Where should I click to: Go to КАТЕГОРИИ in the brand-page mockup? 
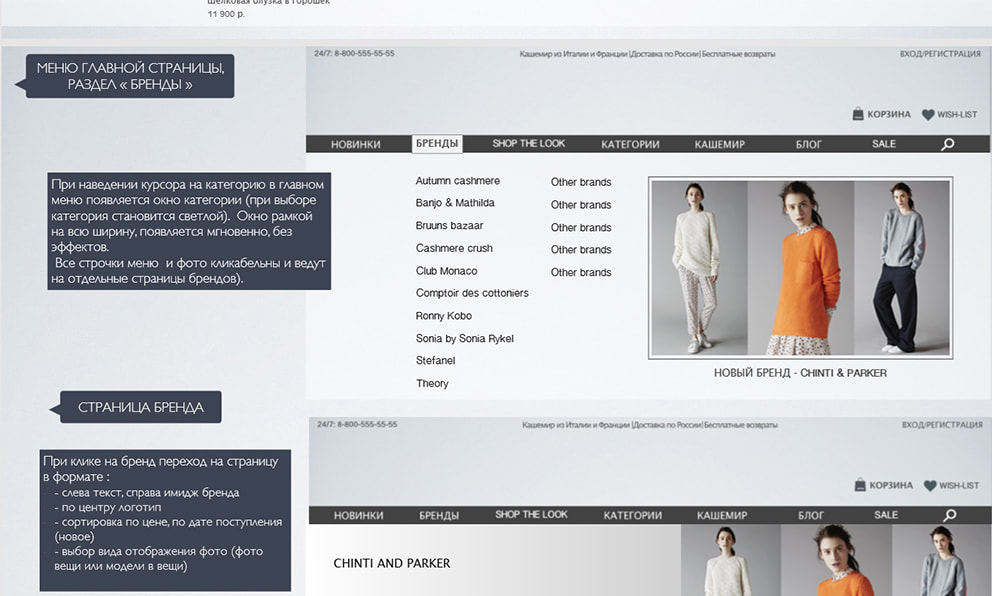click(x=633, y=515)
